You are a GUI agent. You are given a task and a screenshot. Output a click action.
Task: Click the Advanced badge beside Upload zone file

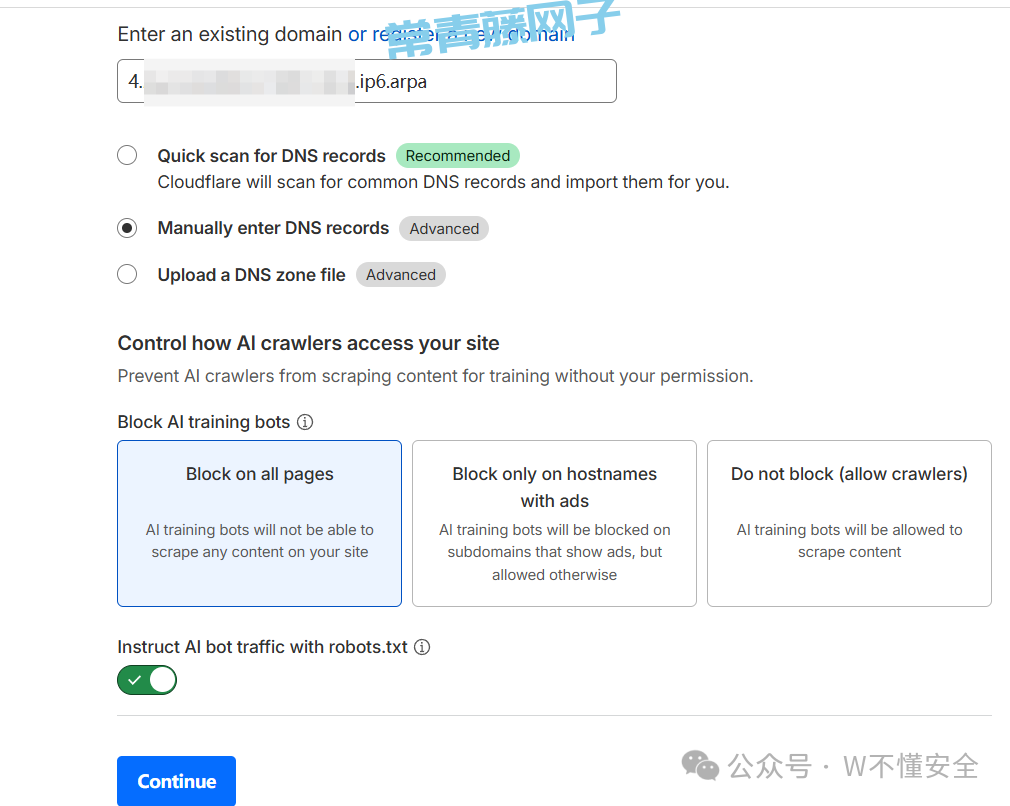(401, 274)
